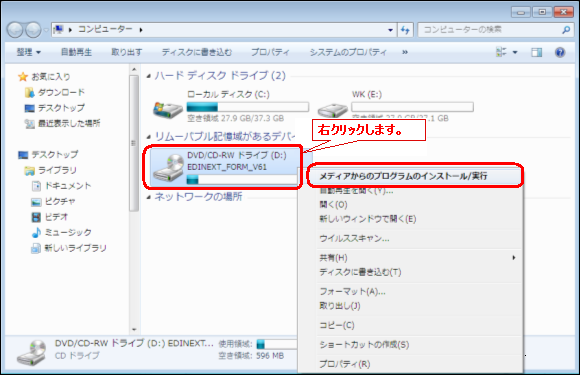This screenshot has width=580, height=375.
Task: Open the address bar history dropdown arrow
Action: [390, 30]
